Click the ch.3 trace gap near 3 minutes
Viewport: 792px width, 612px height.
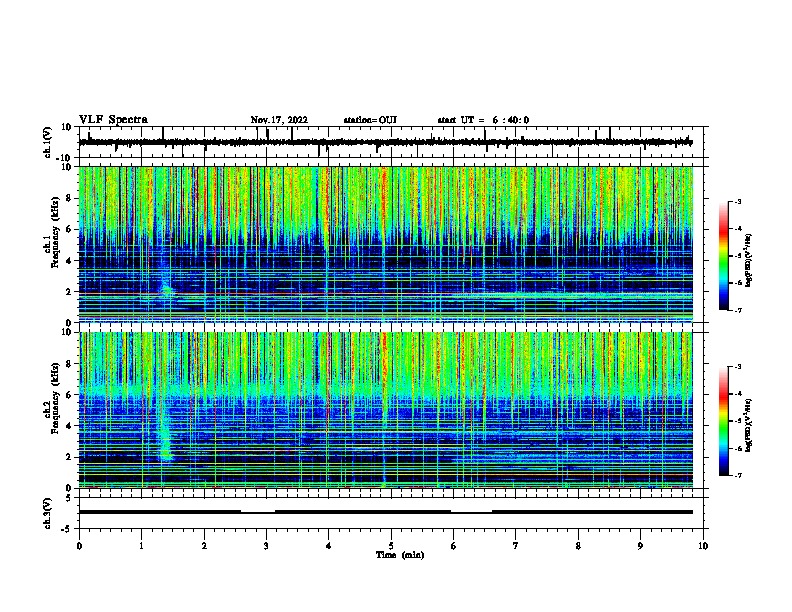click(258, 512)
